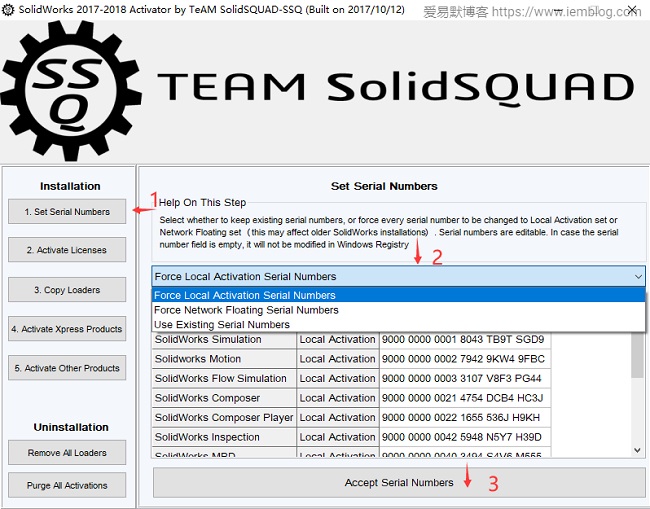Open the 2. Activate Licenses step
650x509 pixels.
pos(67,250)
